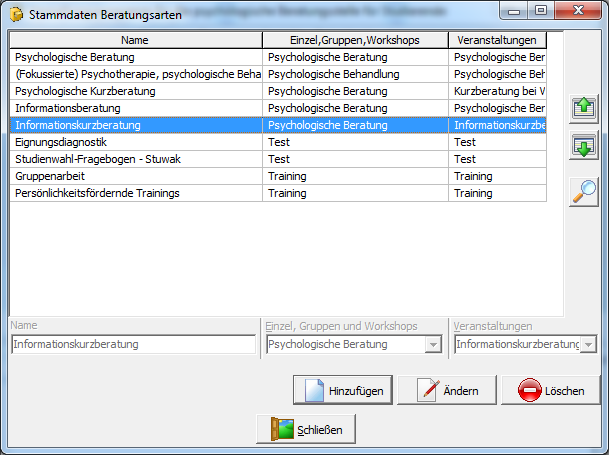The height and width of the screenshot is (455, 609).
Task: Click the Veranstaltungen column header
Action: point(496,41)
